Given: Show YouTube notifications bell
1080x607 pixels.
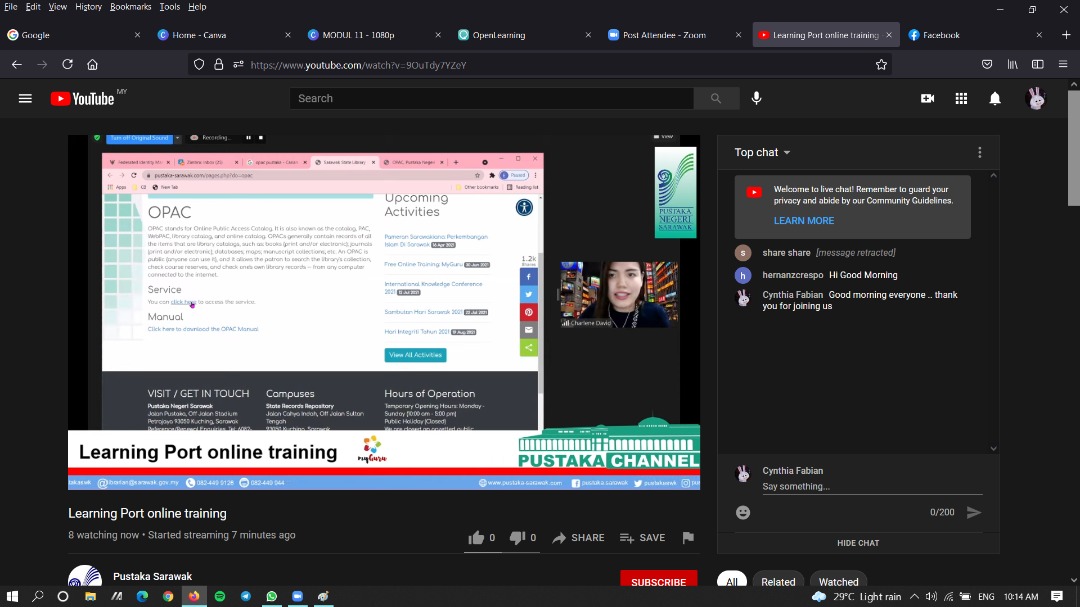Looking at the screenshot, I should pos(995,99).
